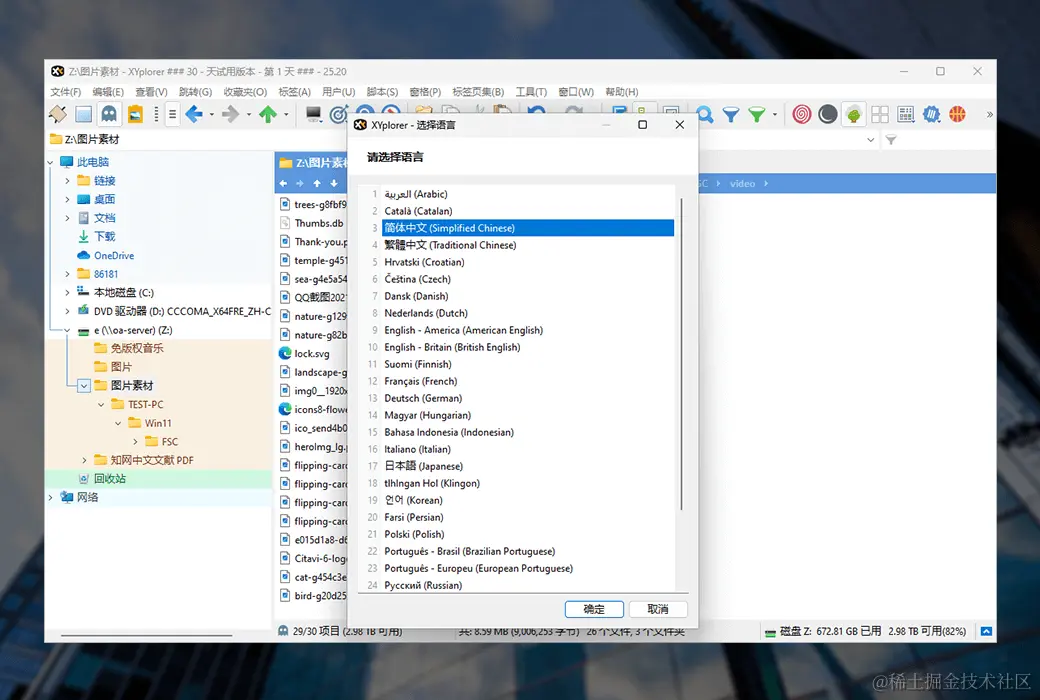Screen dimensions: 1040x700
Task: Open the address bar dropdown chevron
Action: (x=870, y=140)
